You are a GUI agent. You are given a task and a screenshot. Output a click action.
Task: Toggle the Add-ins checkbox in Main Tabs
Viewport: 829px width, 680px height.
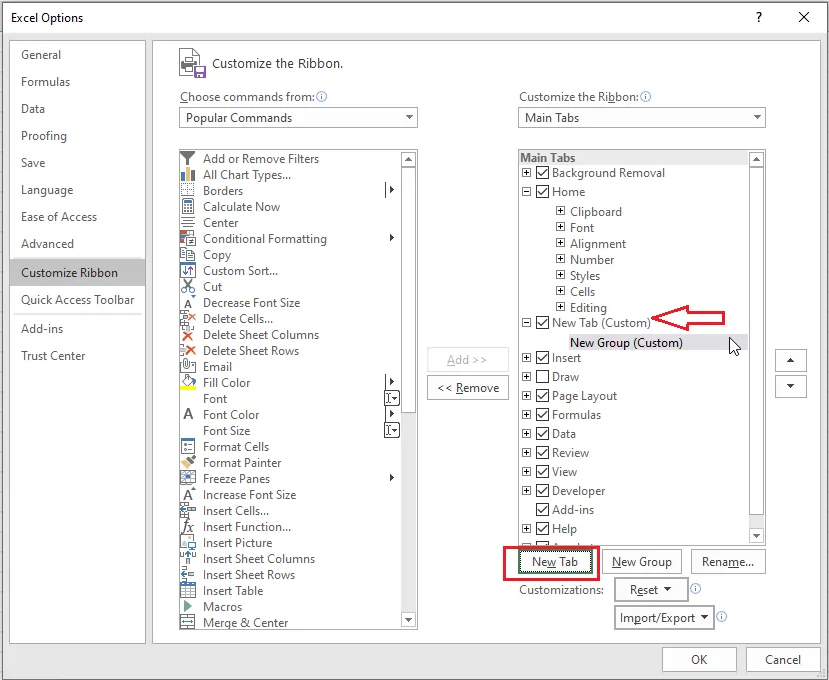pyautogui.click(x=542, y=510)
